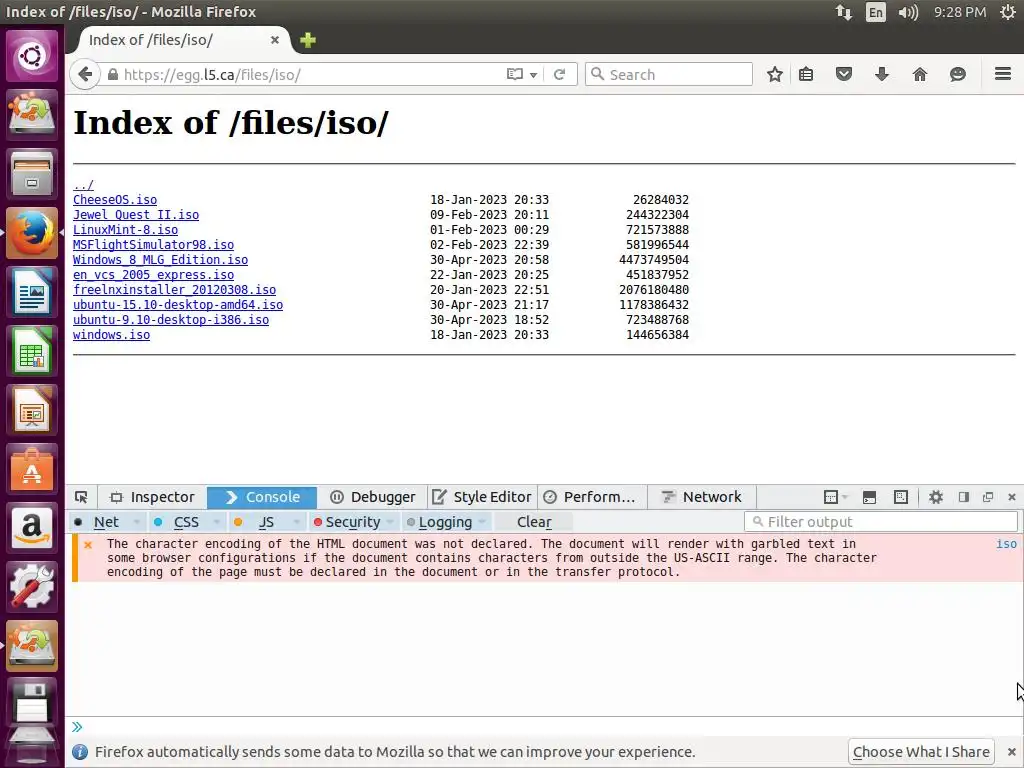Launch LibreOffice Calc from launcher
This screenshot has width=1024, height=768.
32,351
